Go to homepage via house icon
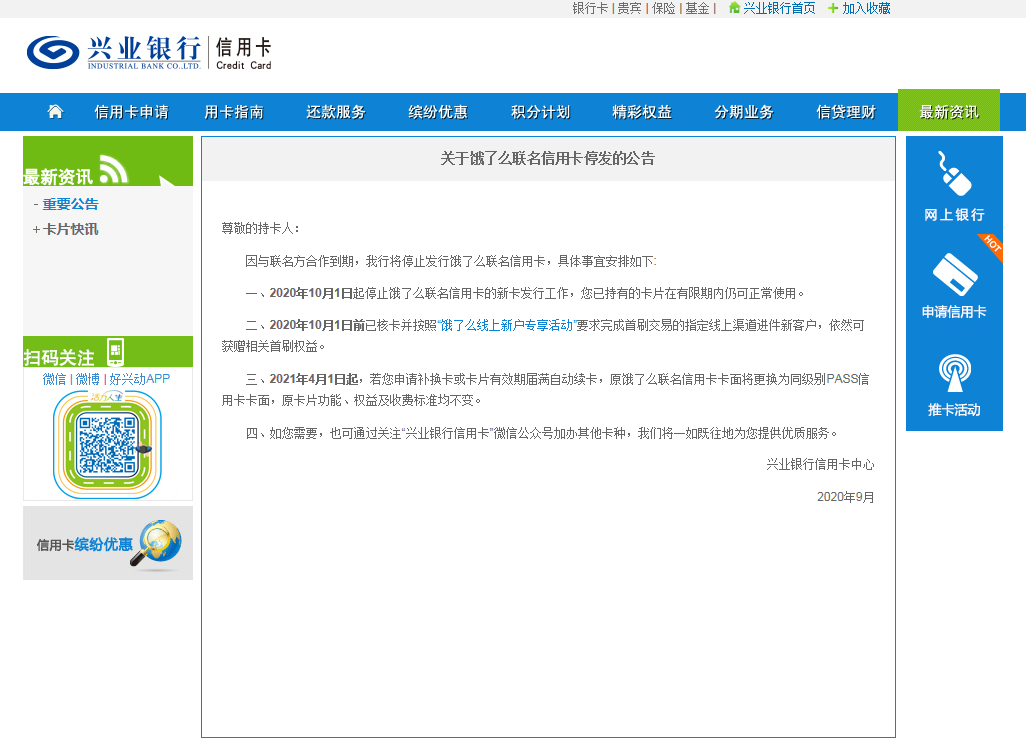1026x742 pixels. click(x=56, y=112)
